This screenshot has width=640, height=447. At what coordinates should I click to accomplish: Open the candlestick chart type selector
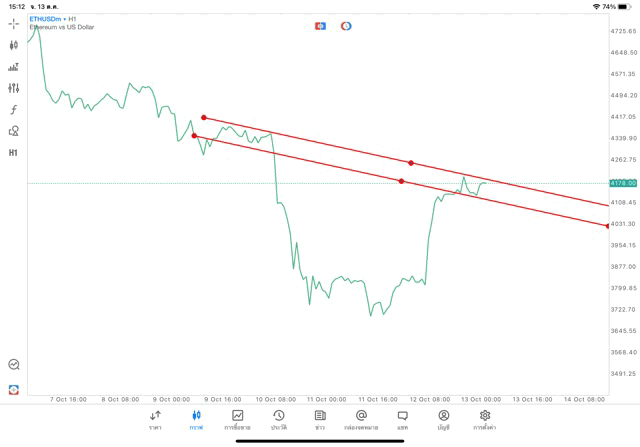pyautogui.click(x=14, y=44)
